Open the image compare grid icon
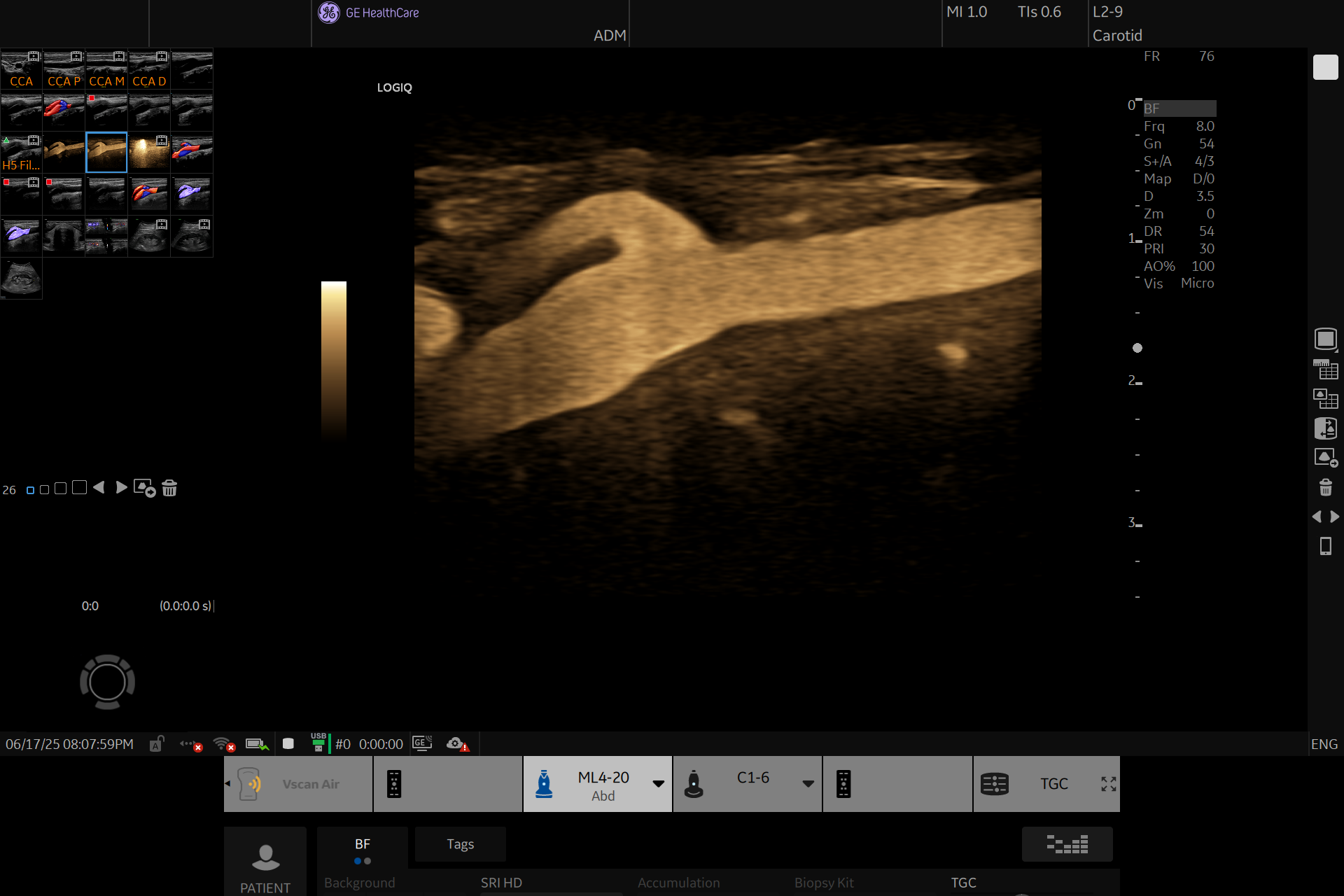This screenshot has width=1344, height=896. (1325, 398)
